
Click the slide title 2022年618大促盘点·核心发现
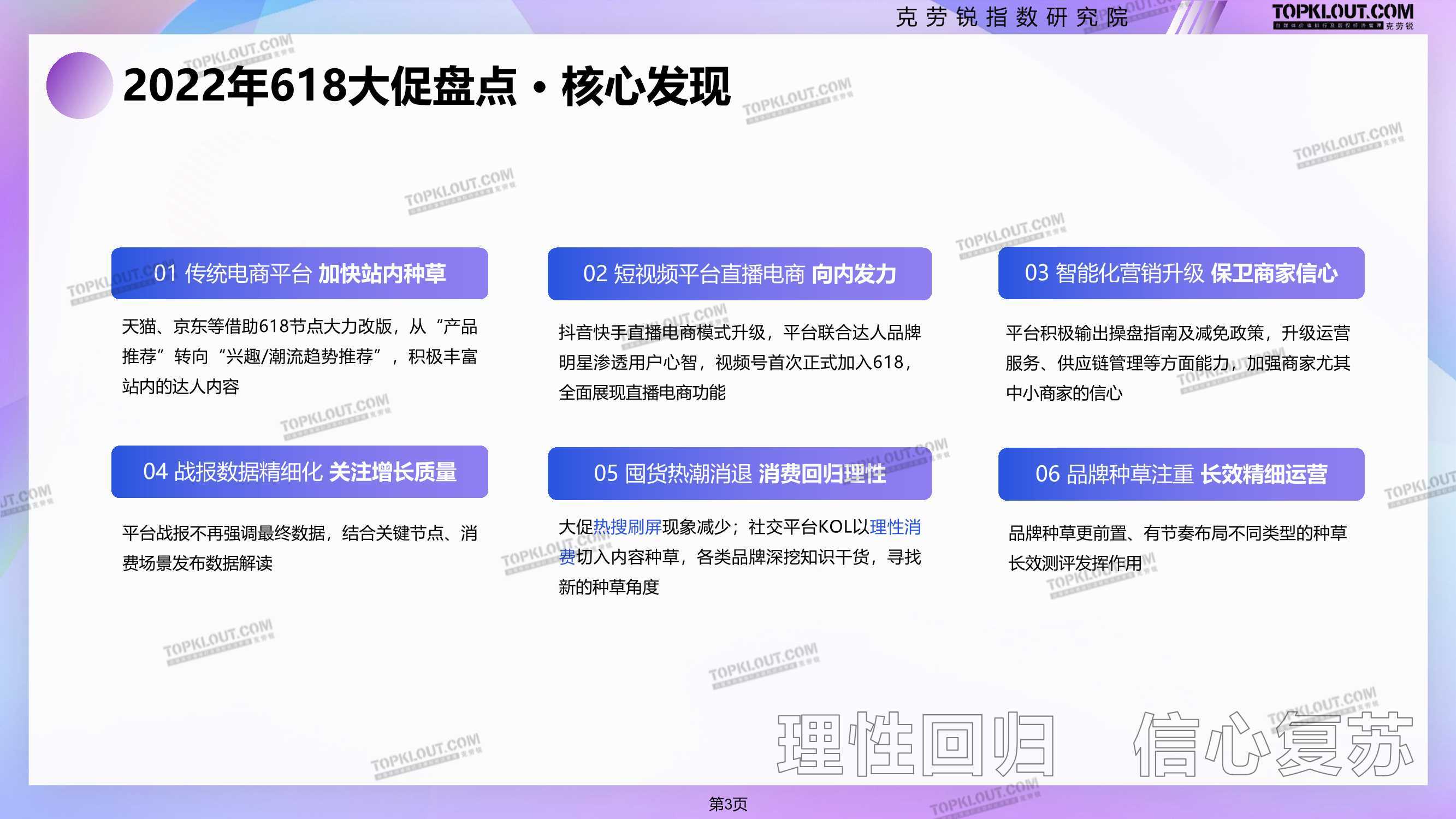tap(427, 86)
